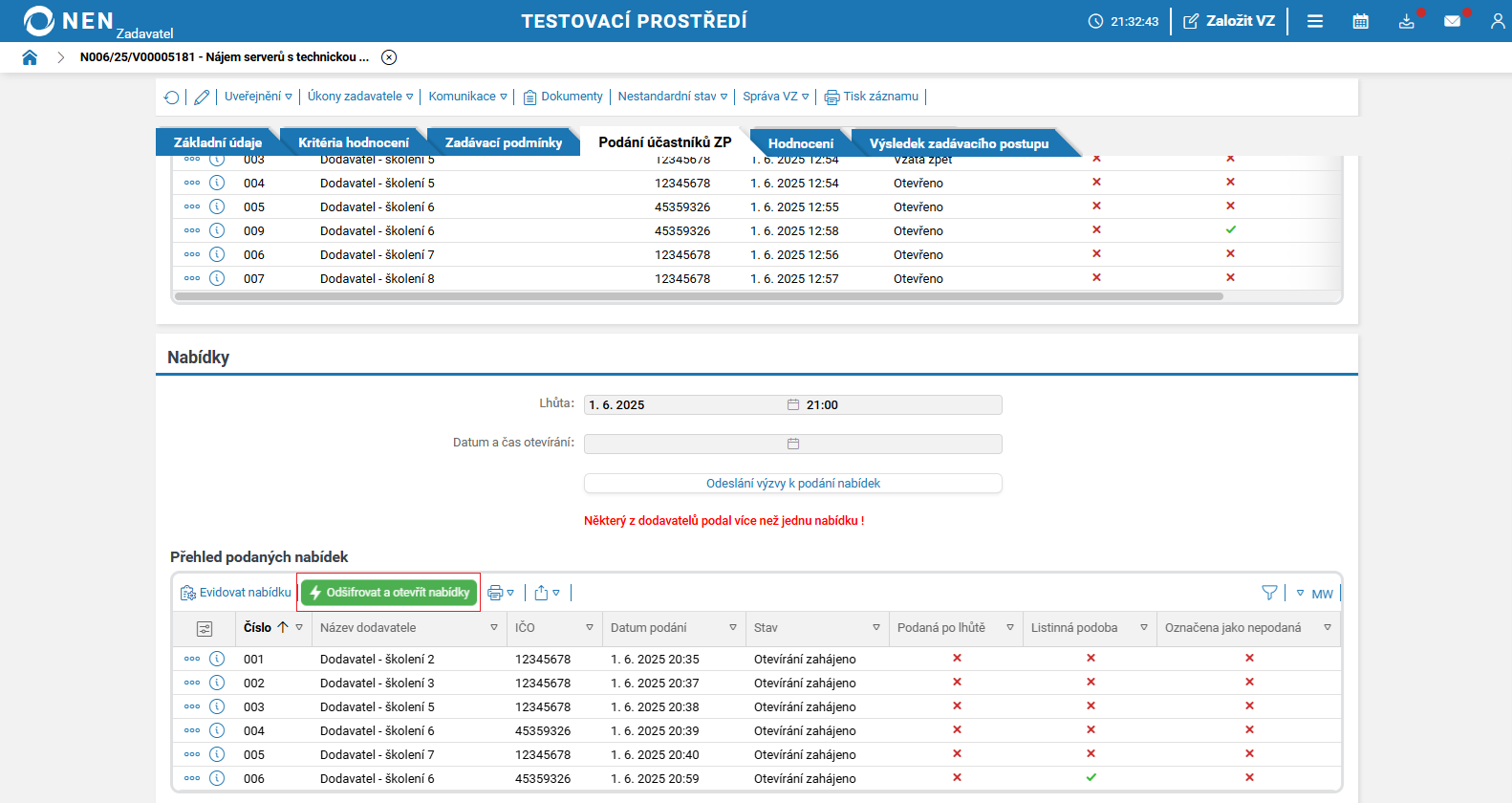1512x803 pixels.
Task: Click the pencil edit icon
Action: pos(202,98)
